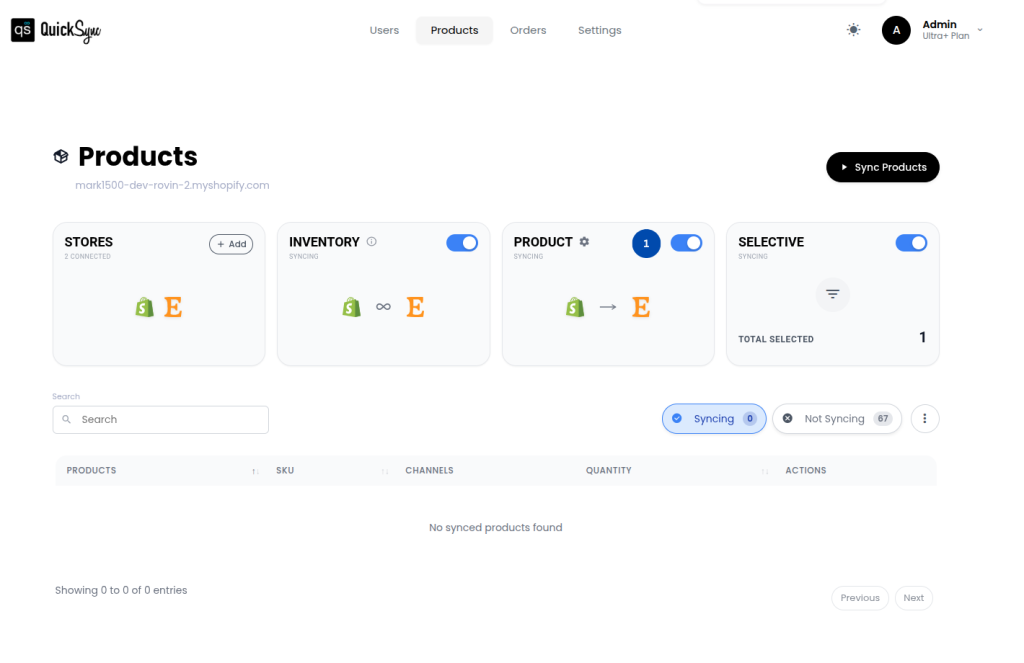Open the three-dot options menu near Not Syncing
Screen dimensions: 1024x663
tap(924, 418)
